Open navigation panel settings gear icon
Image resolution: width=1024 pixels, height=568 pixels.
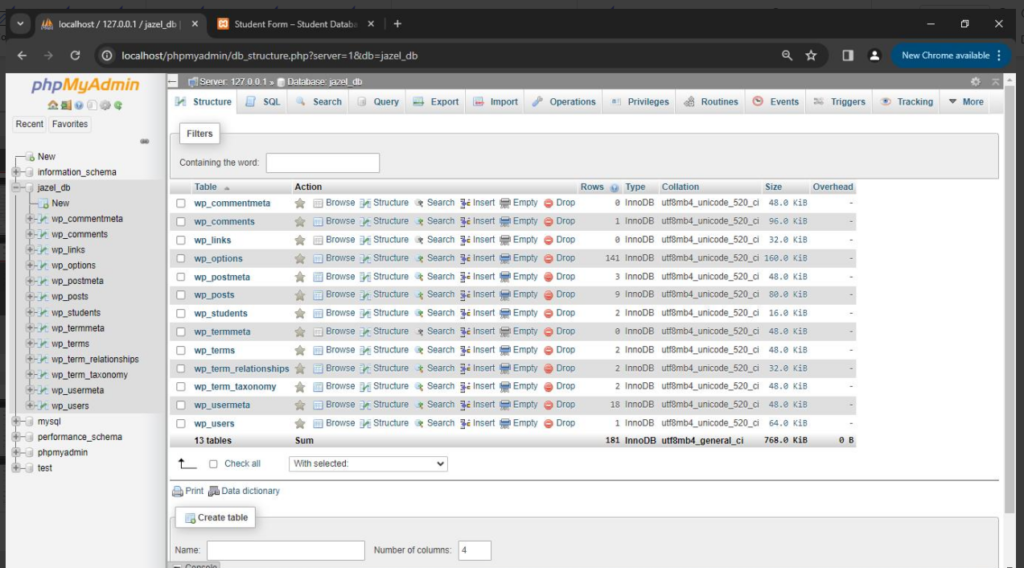pos(105,105)
